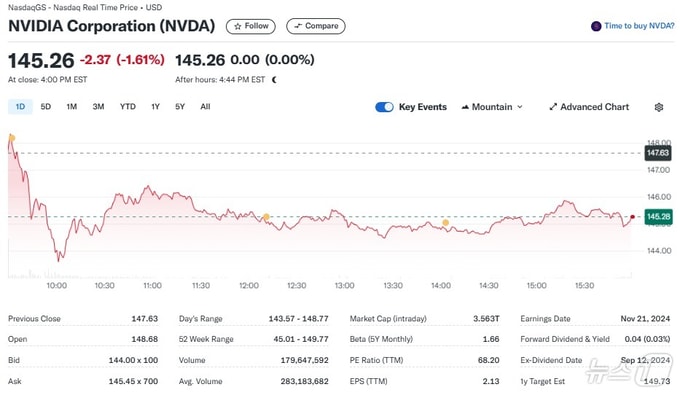Open the Time to buy NVDA? link
Image resolution: width=680 pixels, height=395 pixels.
point(639,26)
